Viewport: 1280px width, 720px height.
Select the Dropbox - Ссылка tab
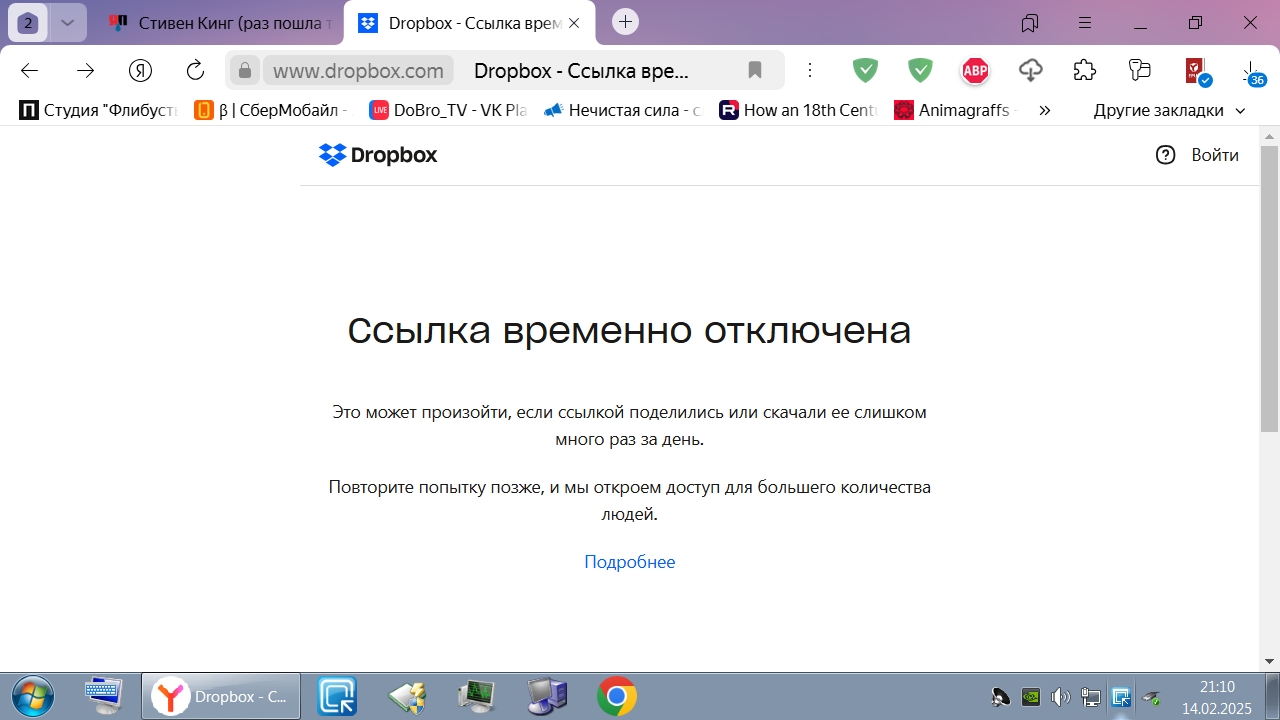coord(470,22)
